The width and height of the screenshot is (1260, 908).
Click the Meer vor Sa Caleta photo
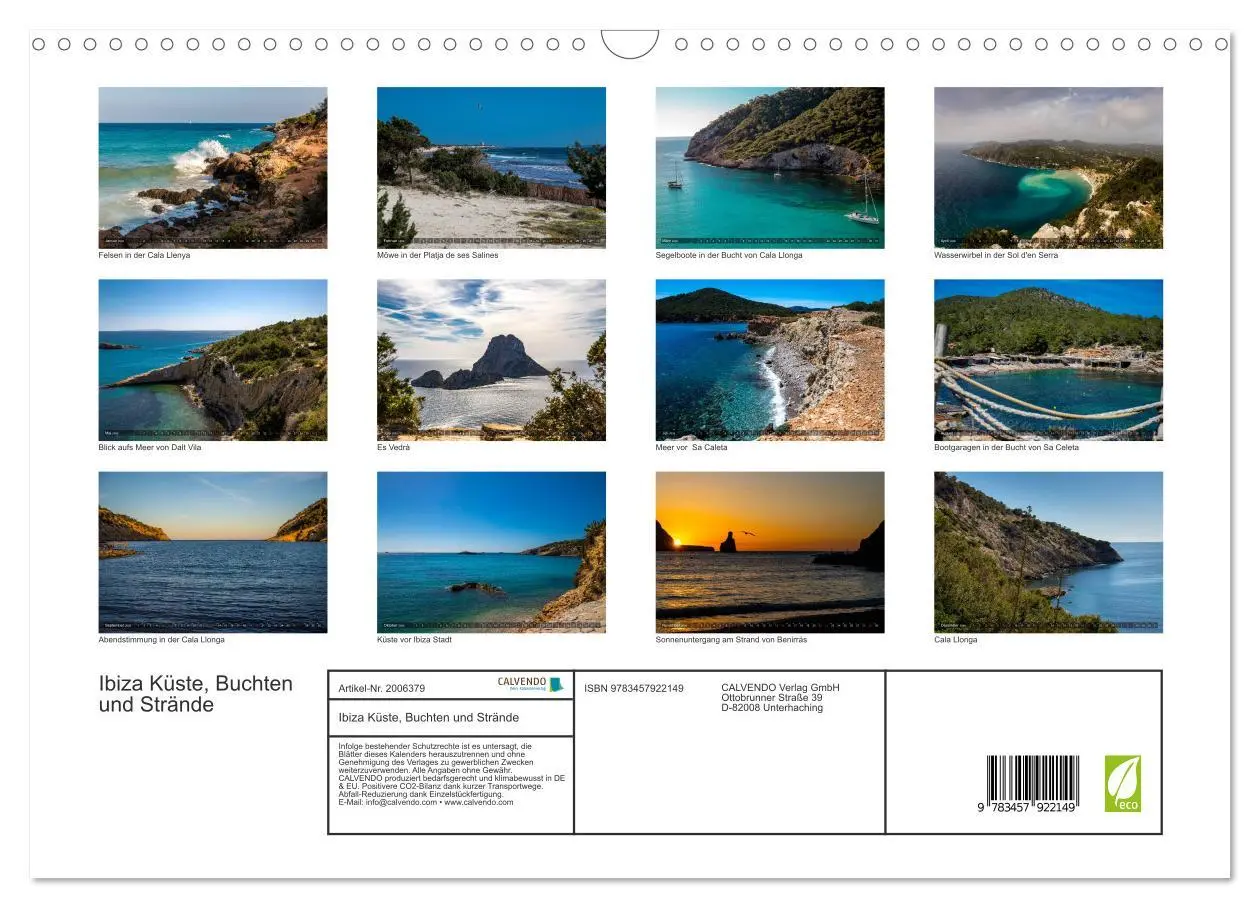coord(770,360)
